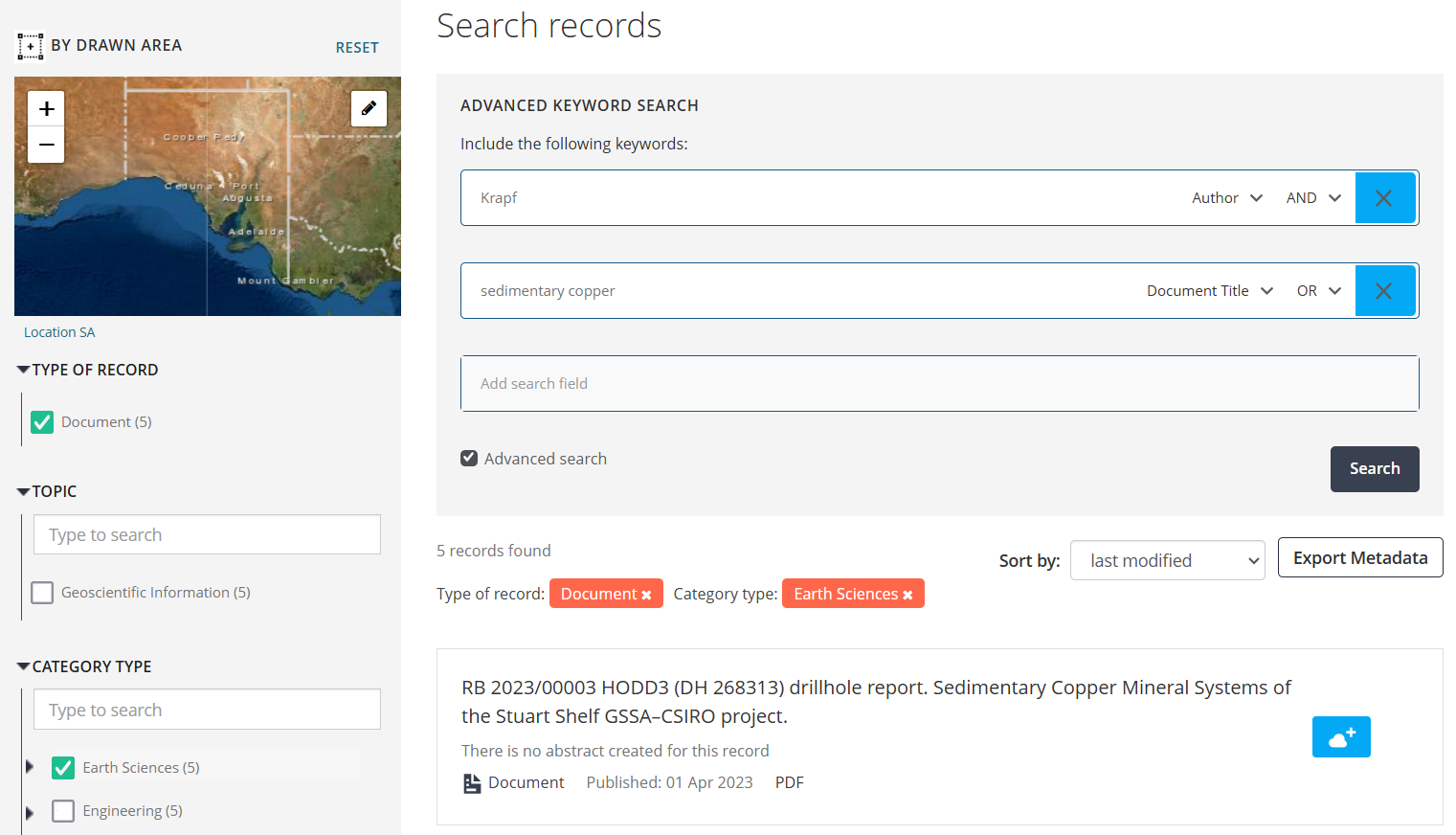
Task: Expand the Engineering tree node
Action: [30, 813]
